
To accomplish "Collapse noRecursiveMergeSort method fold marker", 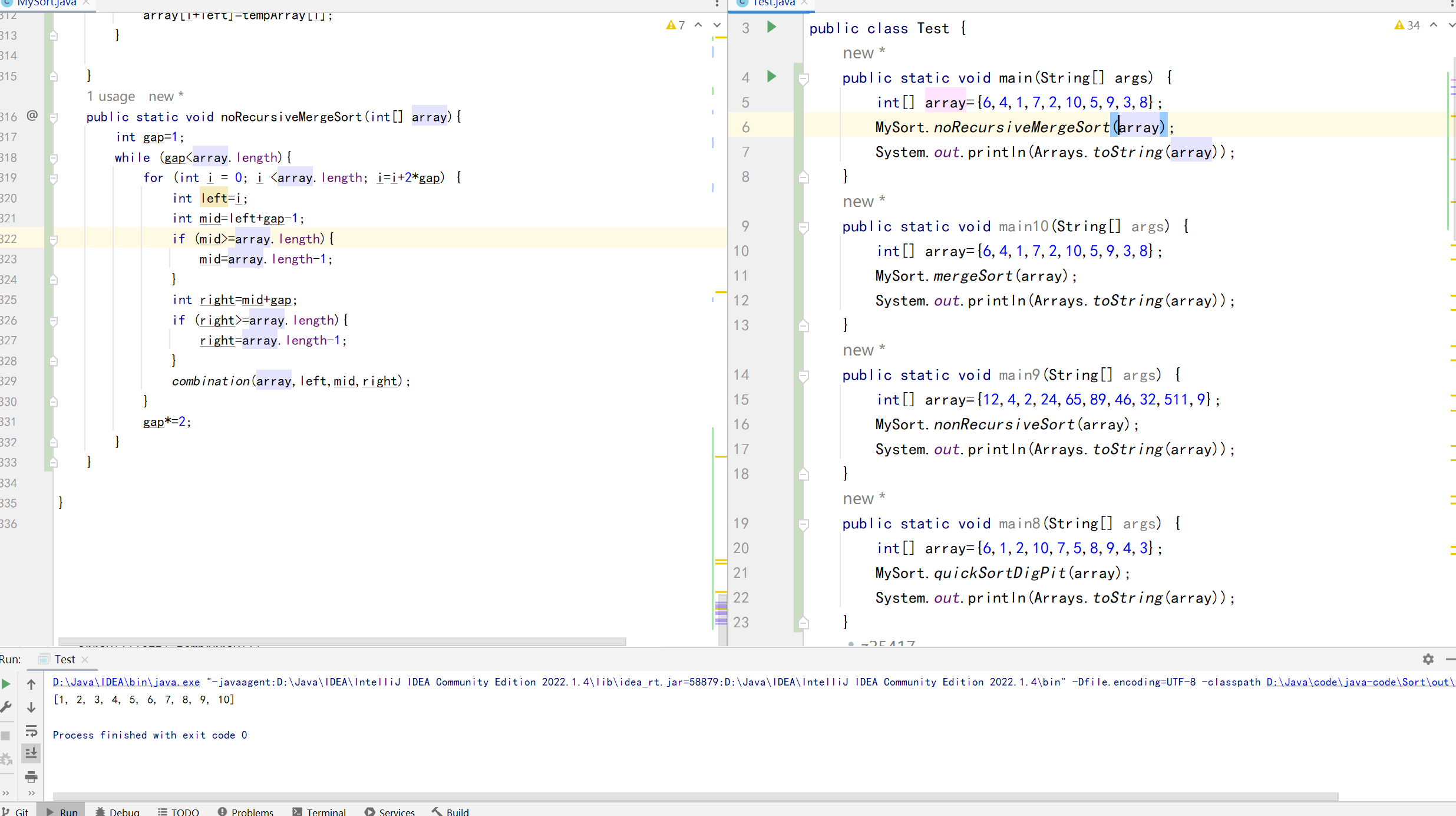I will coord(54,117).
